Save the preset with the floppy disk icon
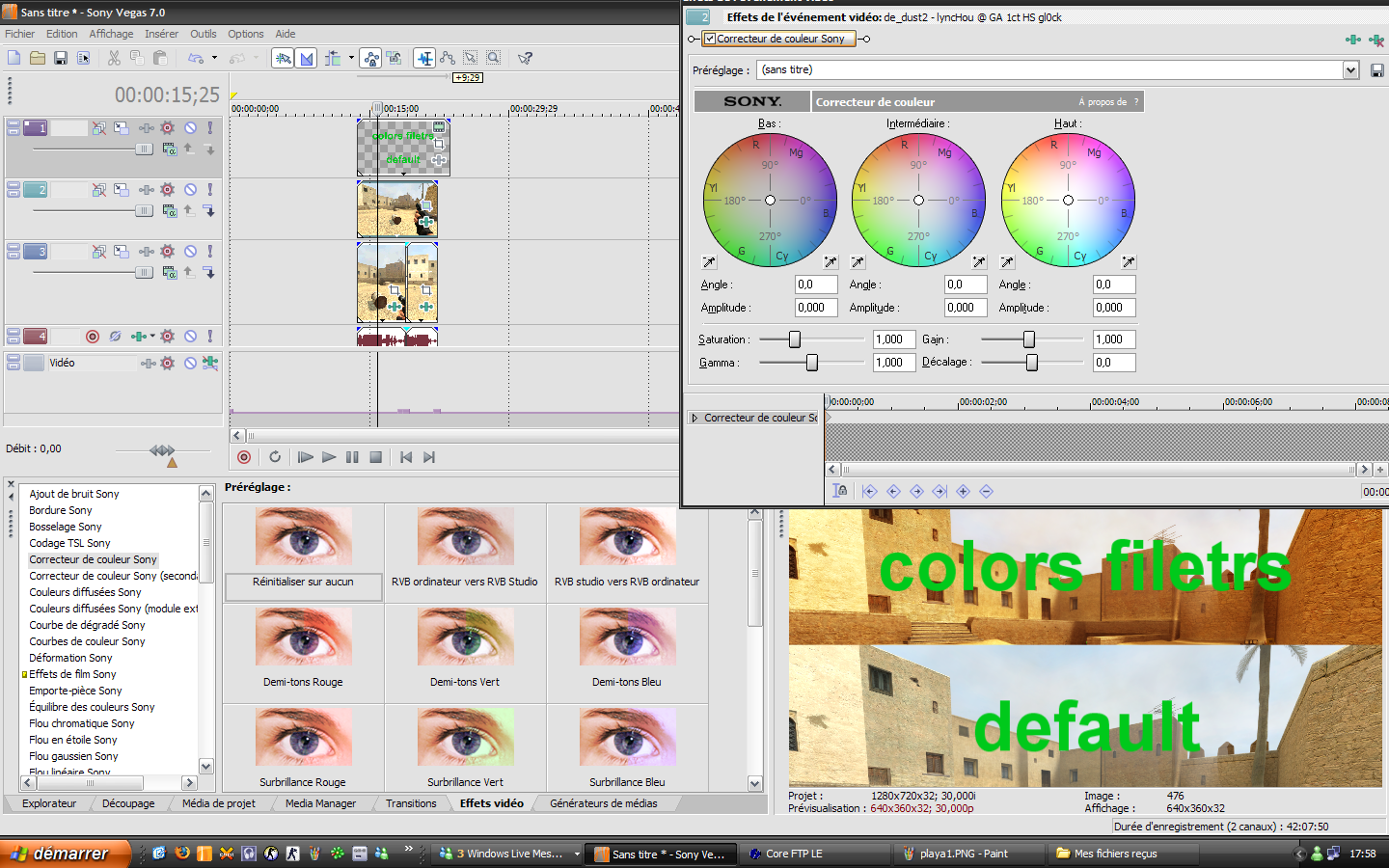 [x=1377, y=70]
